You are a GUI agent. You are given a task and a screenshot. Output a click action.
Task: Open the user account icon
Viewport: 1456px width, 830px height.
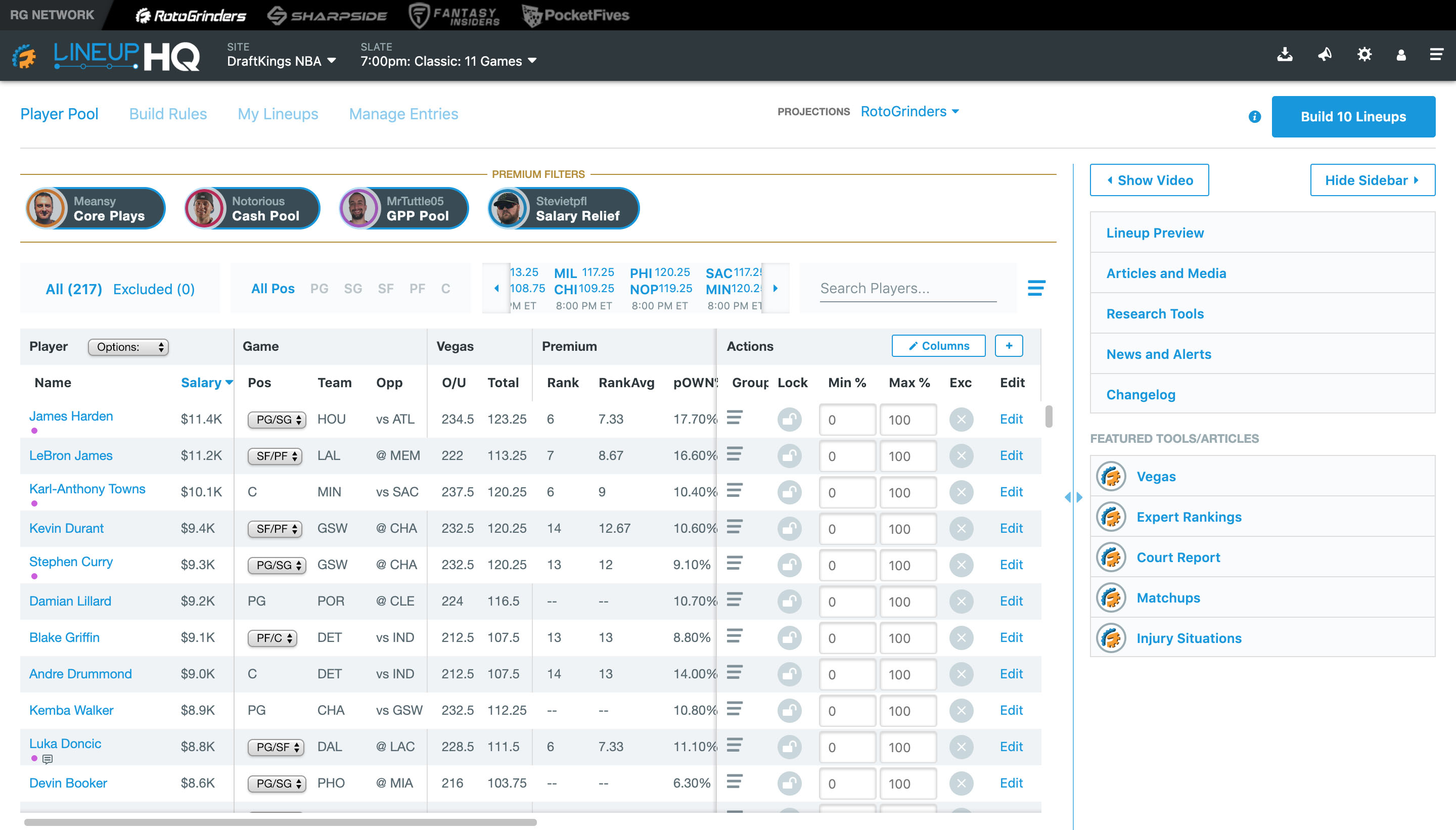point(1401,55)
